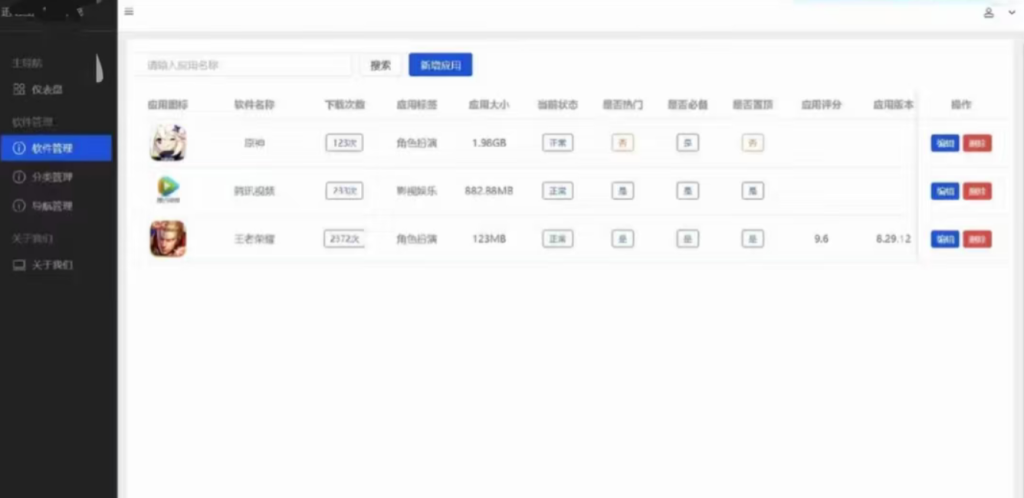The height and width of the screenshot is (498, 1024).
Task: Click the software name 原神
Action: [x=255, y=143]
